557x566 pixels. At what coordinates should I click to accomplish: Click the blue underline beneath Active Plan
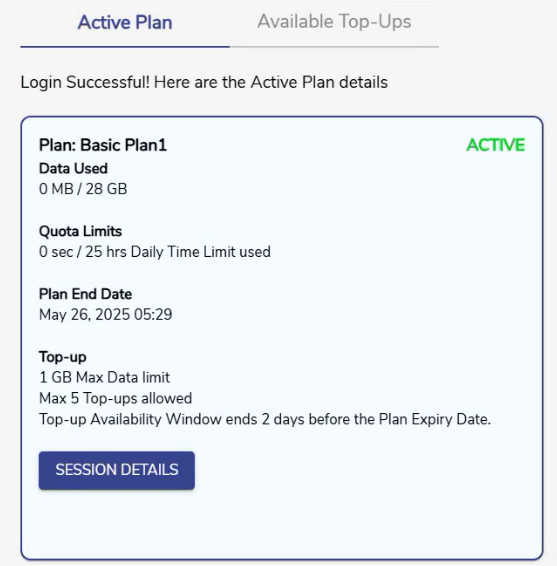(x=125, y=47)
